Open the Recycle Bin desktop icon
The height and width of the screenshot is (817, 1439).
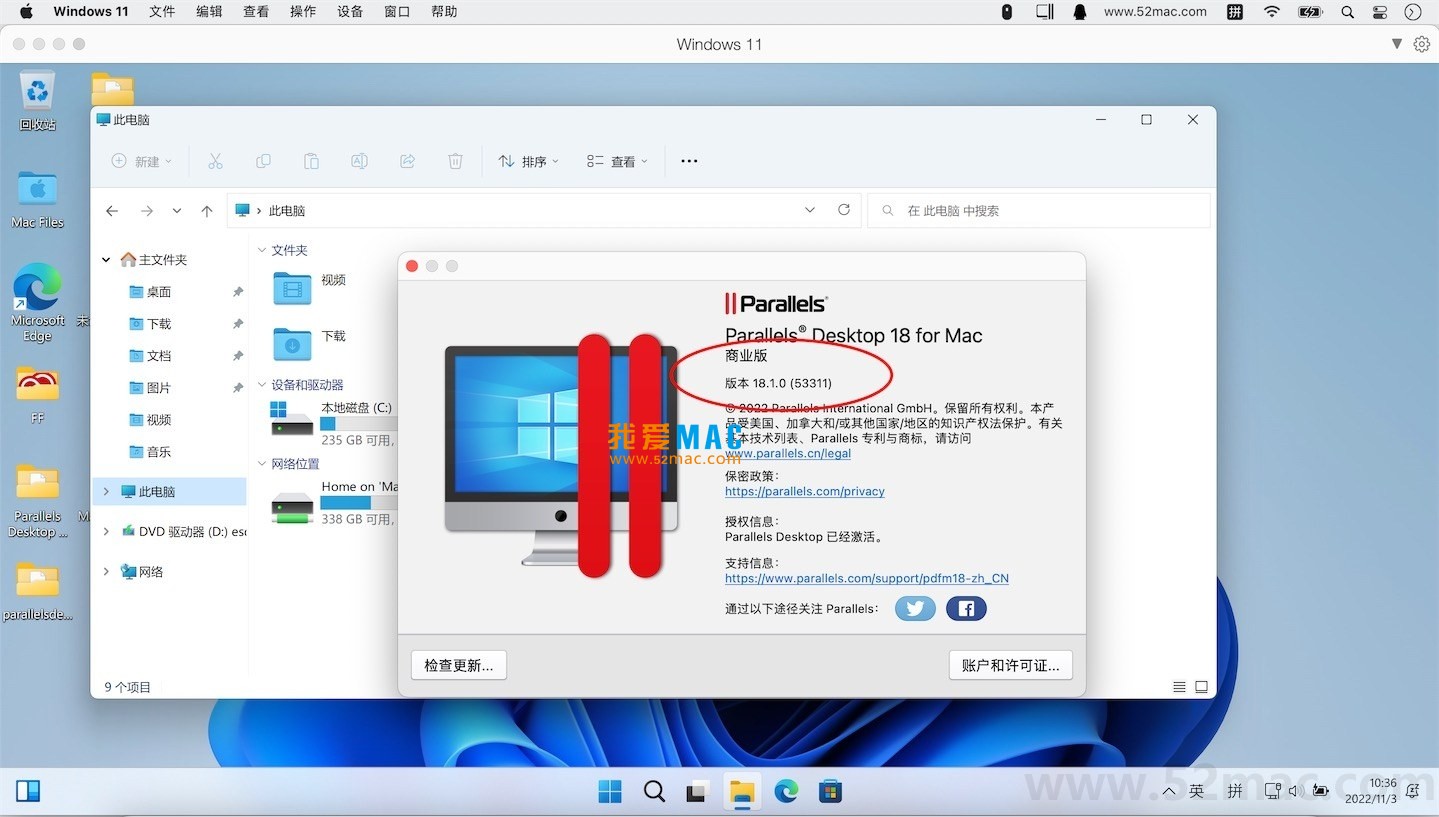pos(37,101)
